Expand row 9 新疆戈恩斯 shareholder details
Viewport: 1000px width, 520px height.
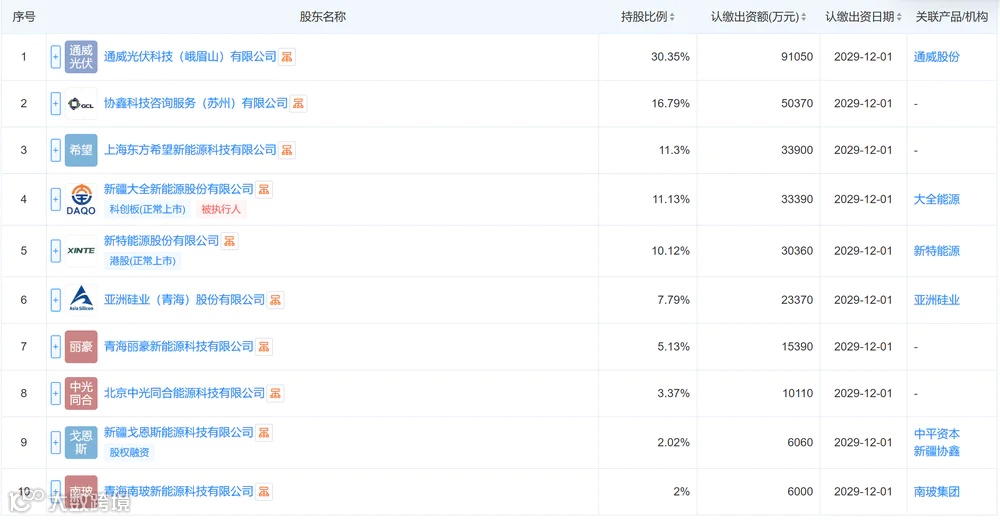click(55, 442)
